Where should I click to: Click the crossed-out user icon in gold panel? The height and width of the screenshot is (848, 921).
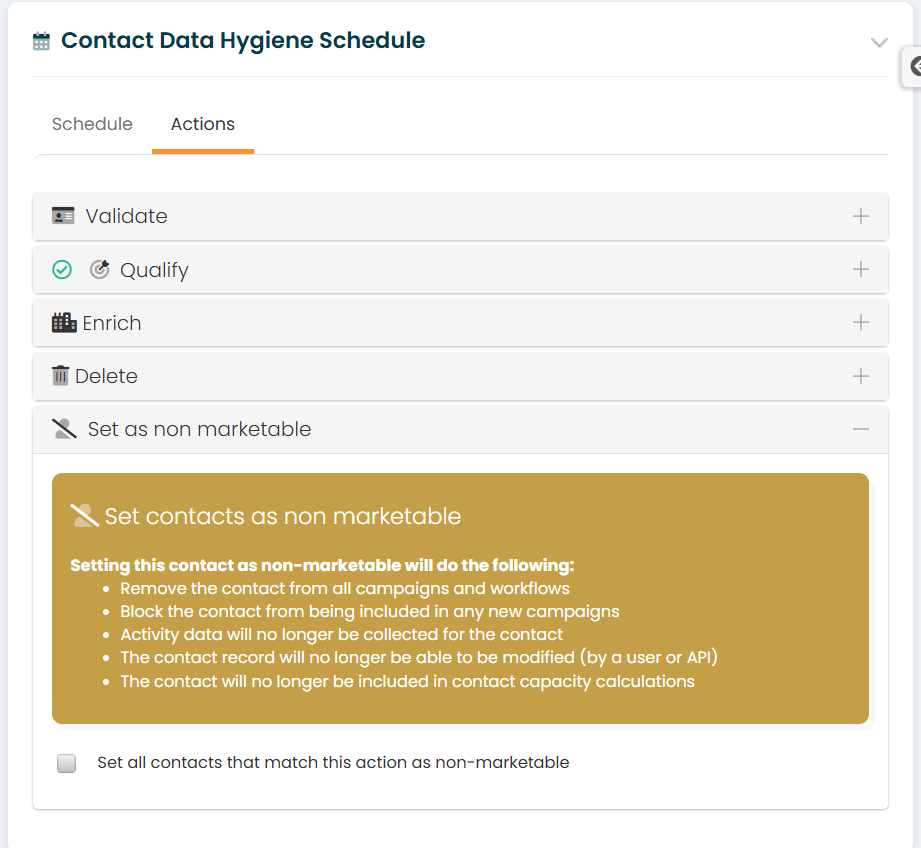[85, 516]
